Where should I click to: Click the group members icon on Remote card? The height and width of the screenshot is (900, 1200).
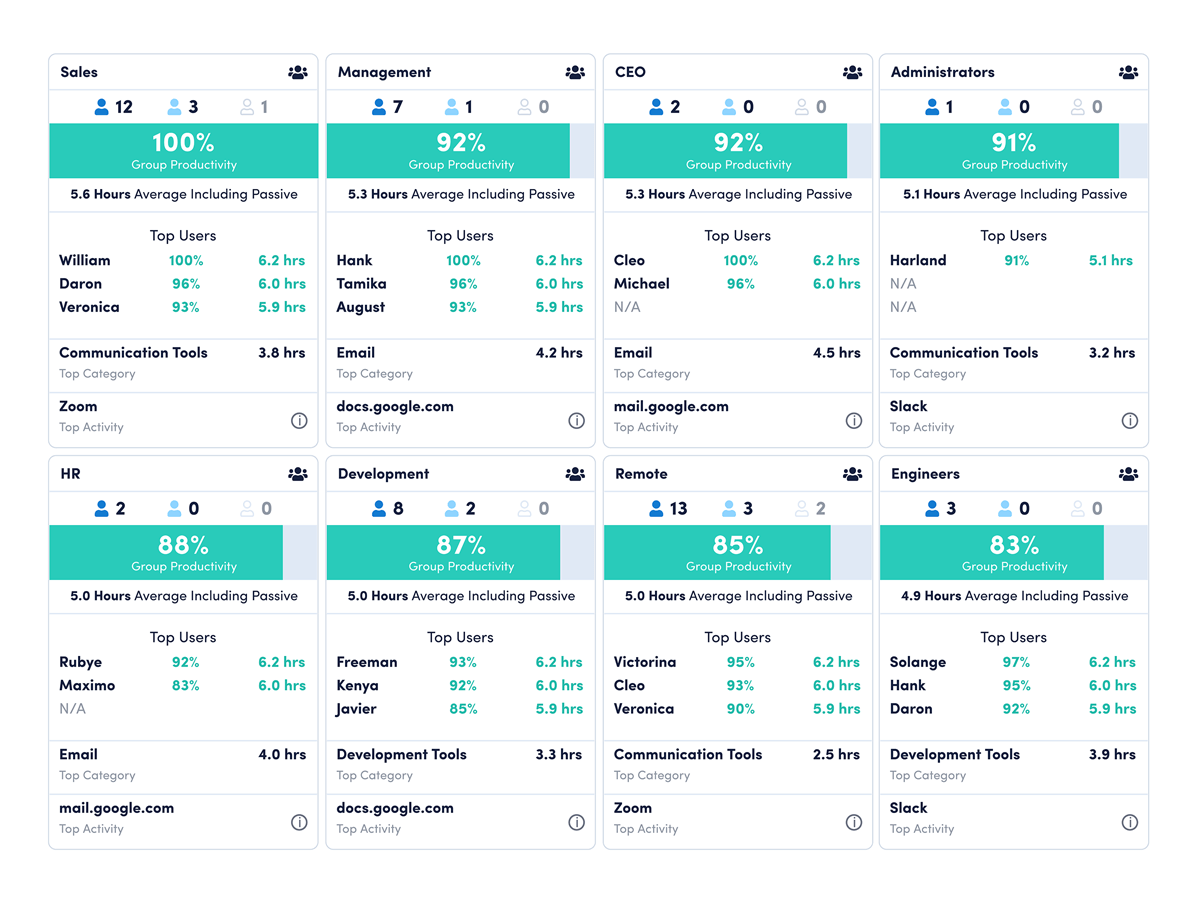(852, 474)
